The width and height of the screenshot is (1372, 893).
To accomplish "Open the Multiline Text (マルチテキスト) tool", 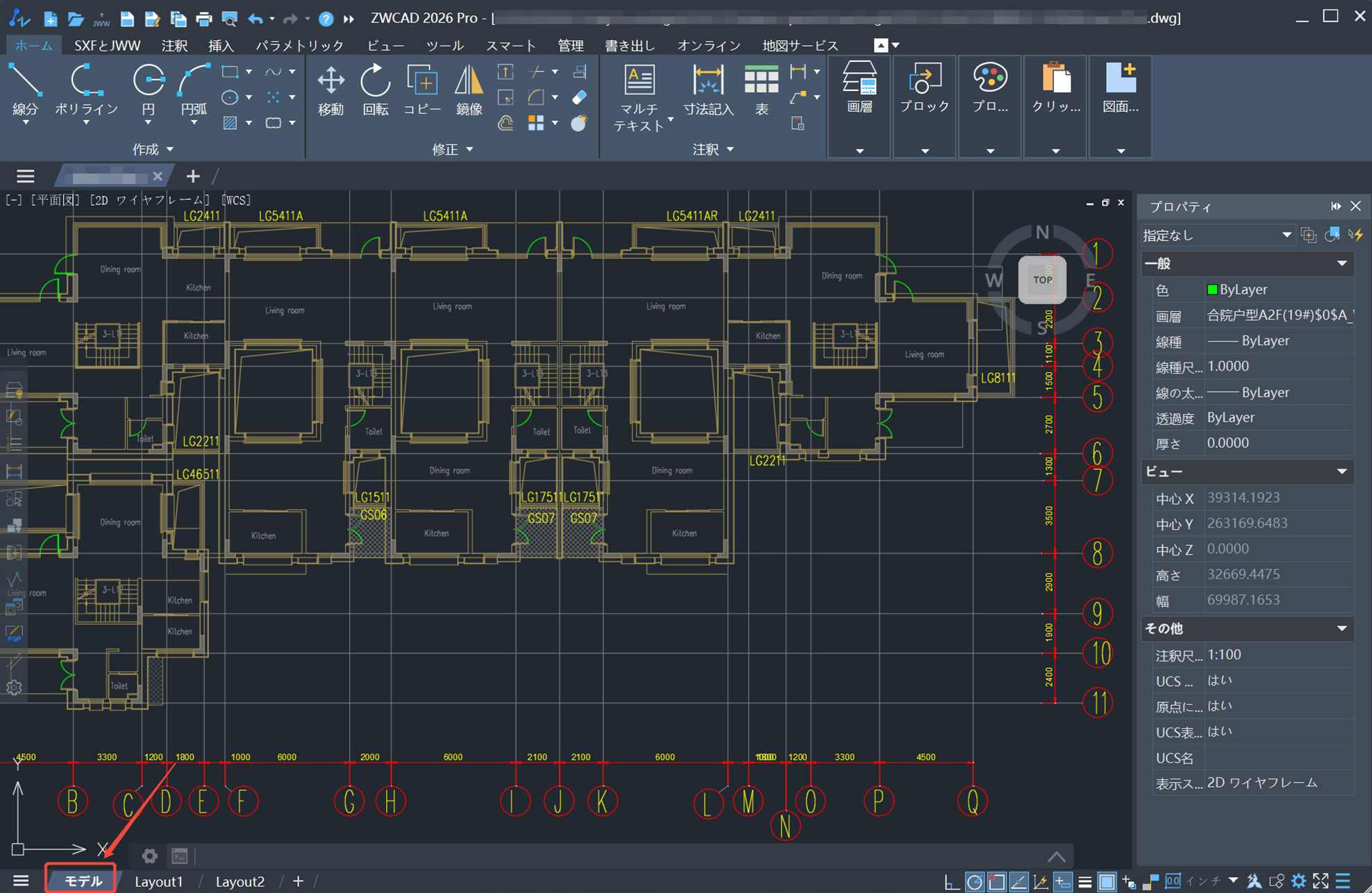I will point(639,96).
